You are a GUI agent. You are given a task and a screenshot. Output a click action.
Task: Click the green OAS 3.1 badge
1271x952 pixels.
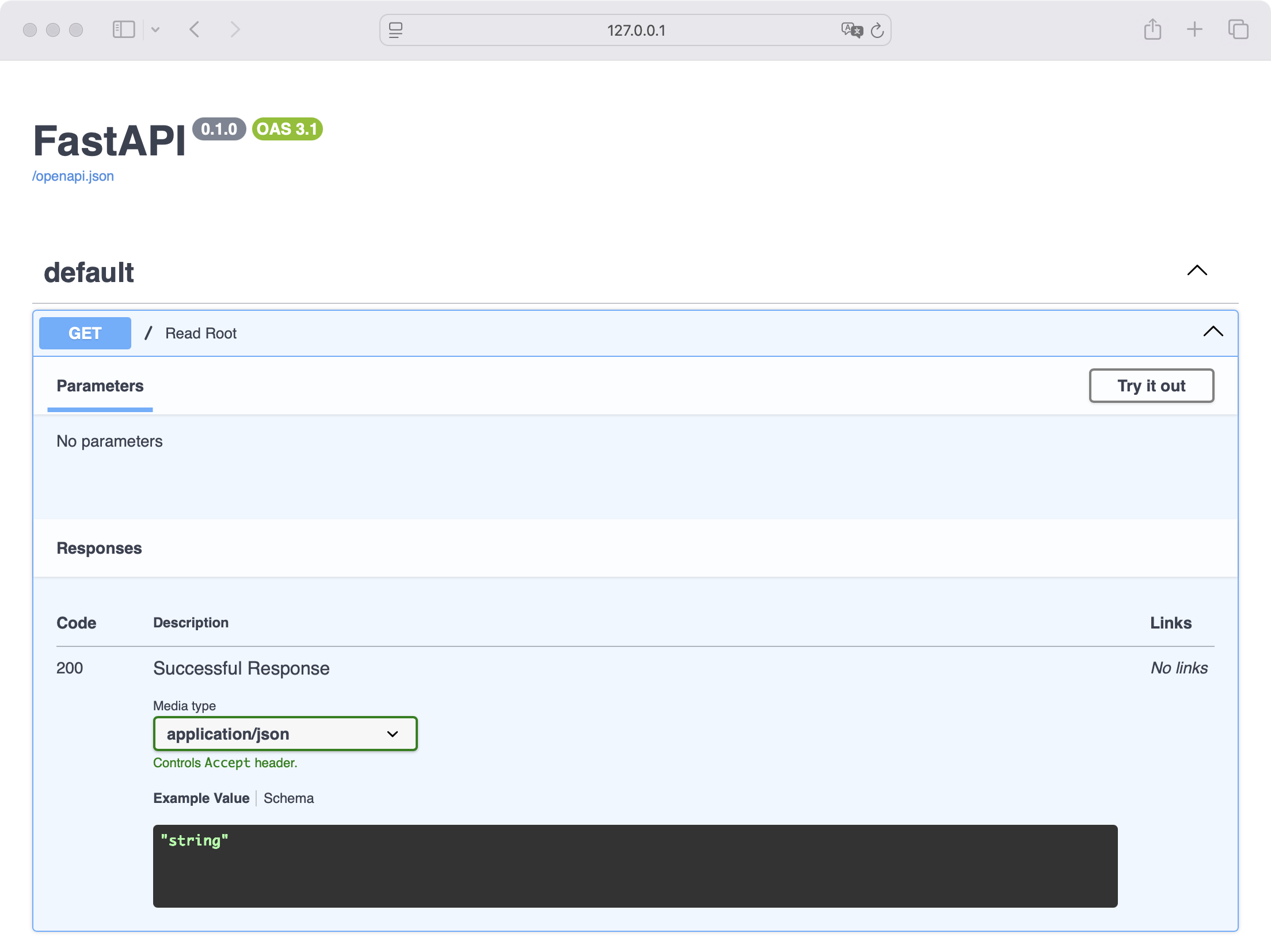coord(286,130)
